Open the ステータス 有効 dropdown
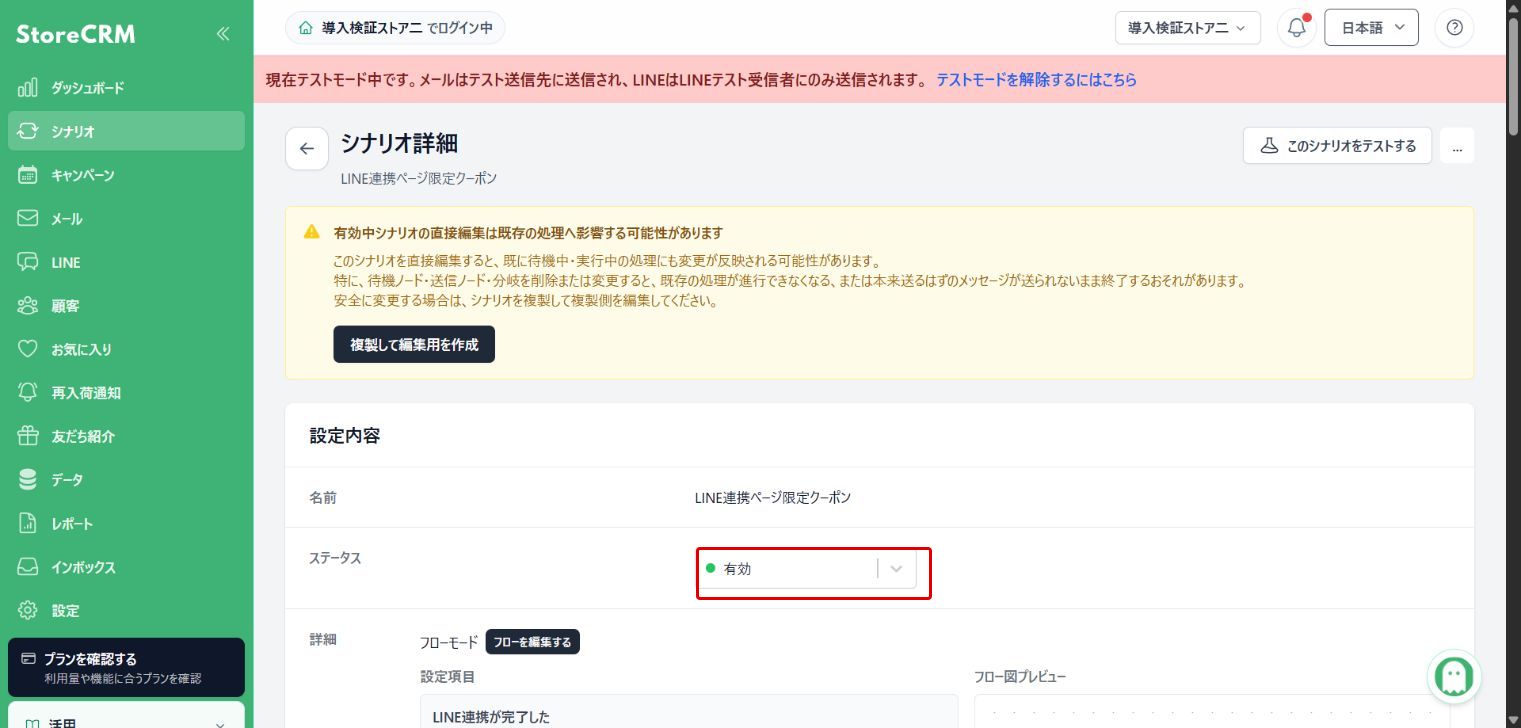The image size is (1521, 728). pyautogui.click(x=807, y=568)
